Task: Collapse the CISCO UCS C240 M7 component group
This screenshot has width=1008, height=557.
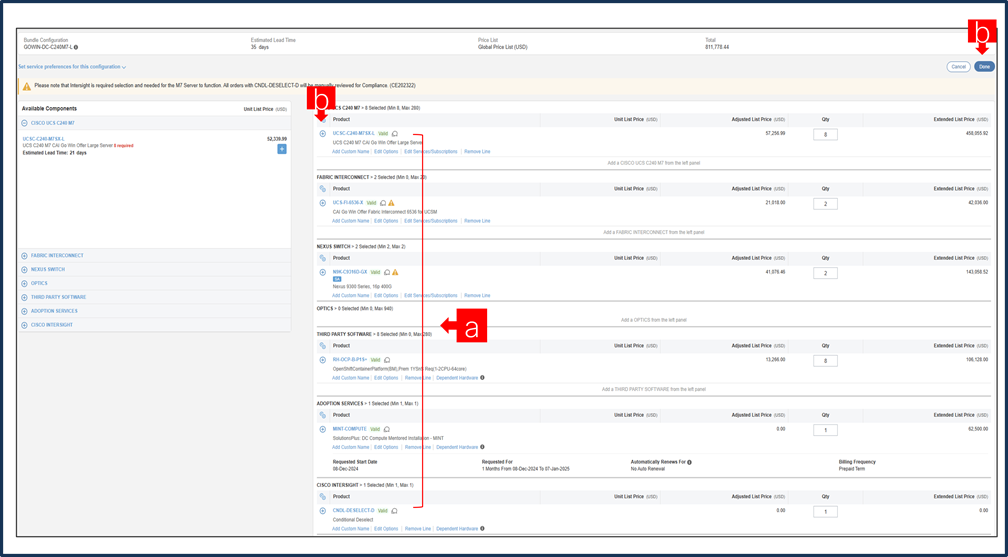Action: click(x=24, y=122)
